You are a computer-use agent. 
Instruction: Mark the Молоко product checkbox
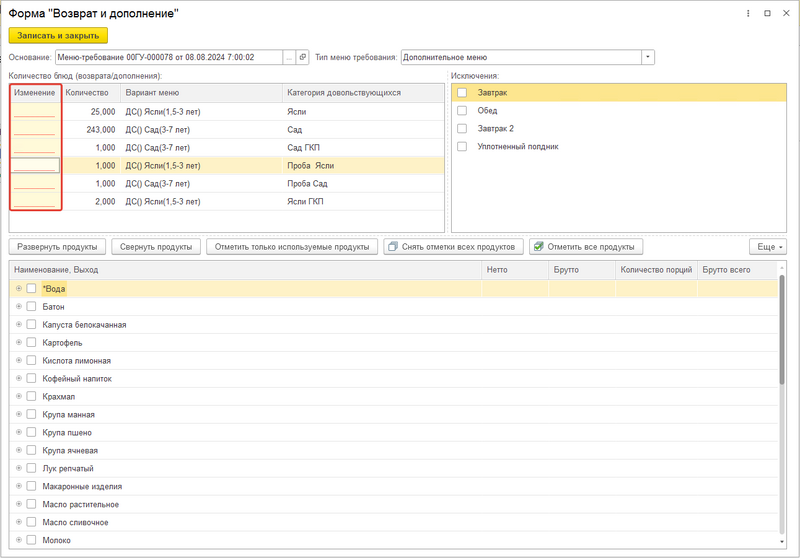[x=32, y=540]
